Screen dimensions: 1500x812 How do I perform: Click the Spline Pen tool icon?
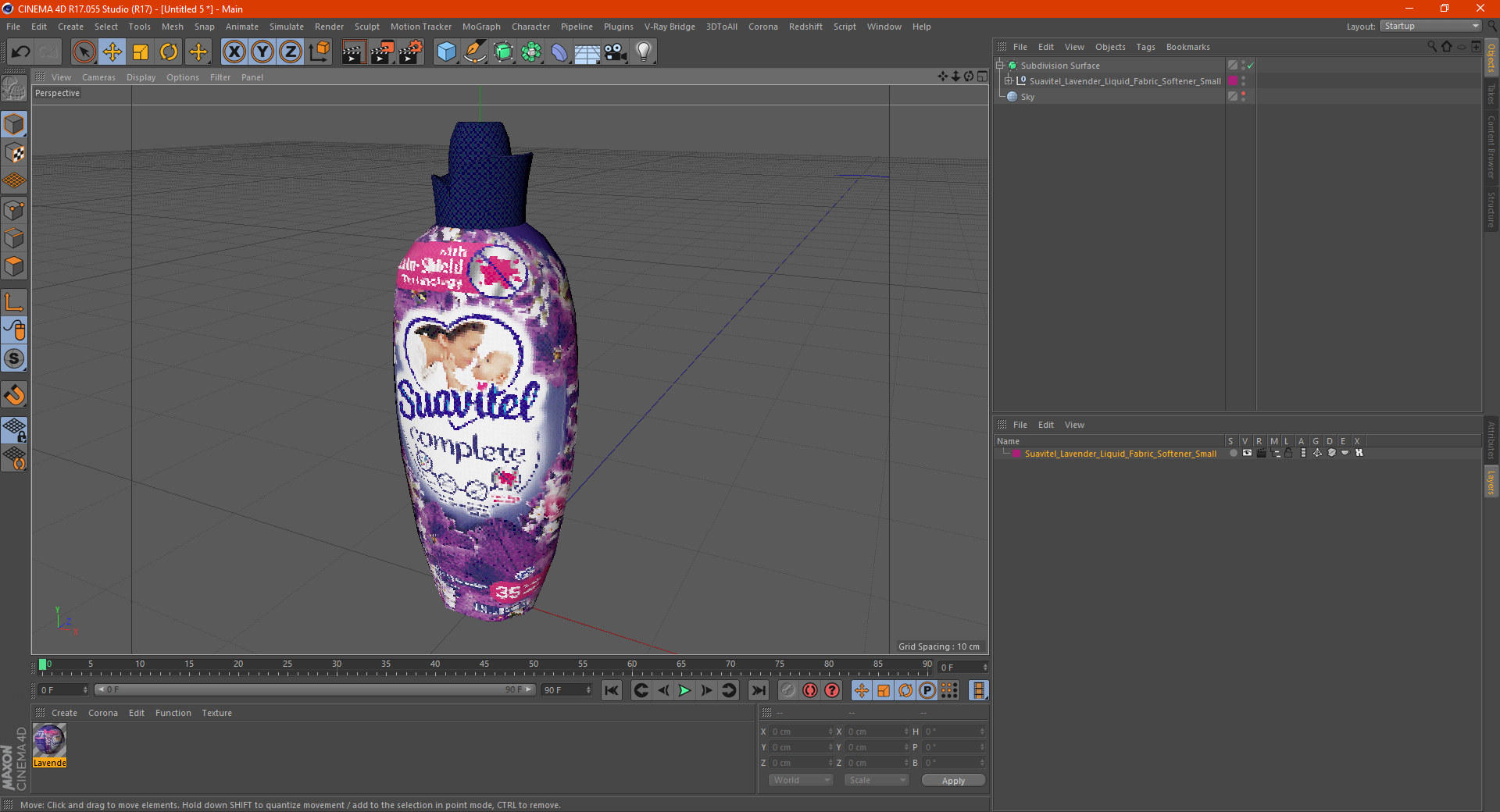474,52
